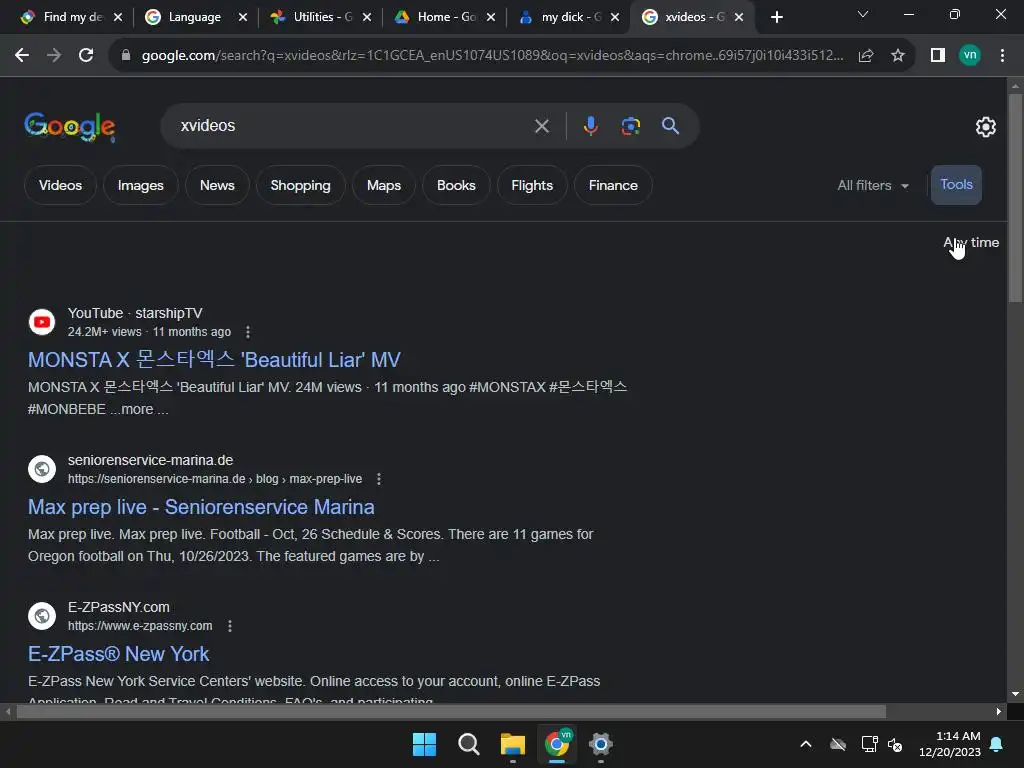This screenshot has height=768, width=1024.
Task: Open the Chrome side panel
Action: pyautogui.click(x=938, y=56)
